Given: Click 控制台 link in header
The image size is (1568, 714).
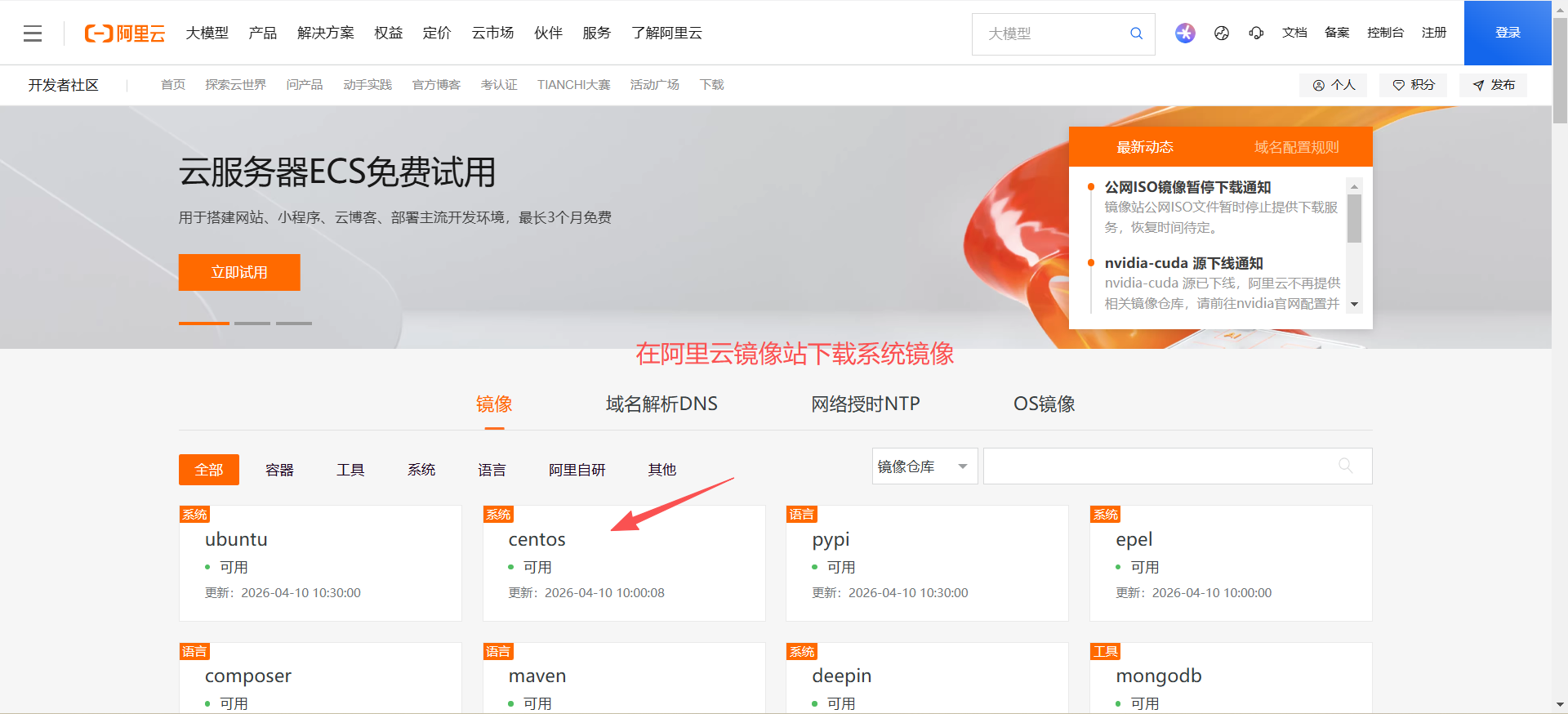Looking at the screenshot, I should click(x=1385, y=33).
